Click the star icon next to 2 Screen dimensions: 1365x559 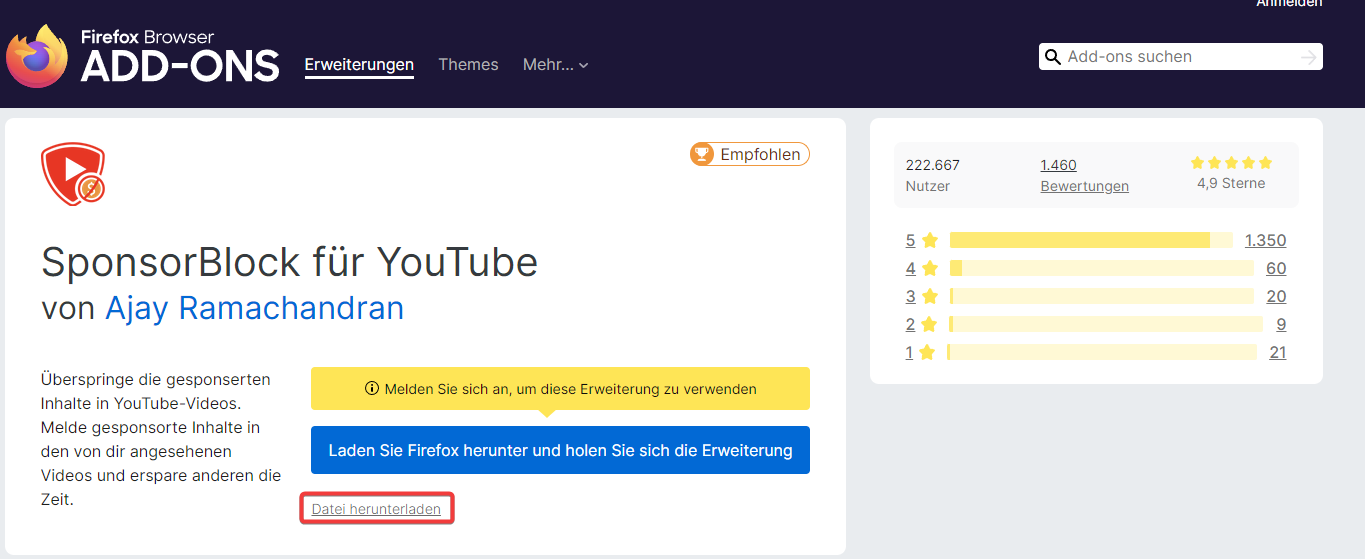930,324
